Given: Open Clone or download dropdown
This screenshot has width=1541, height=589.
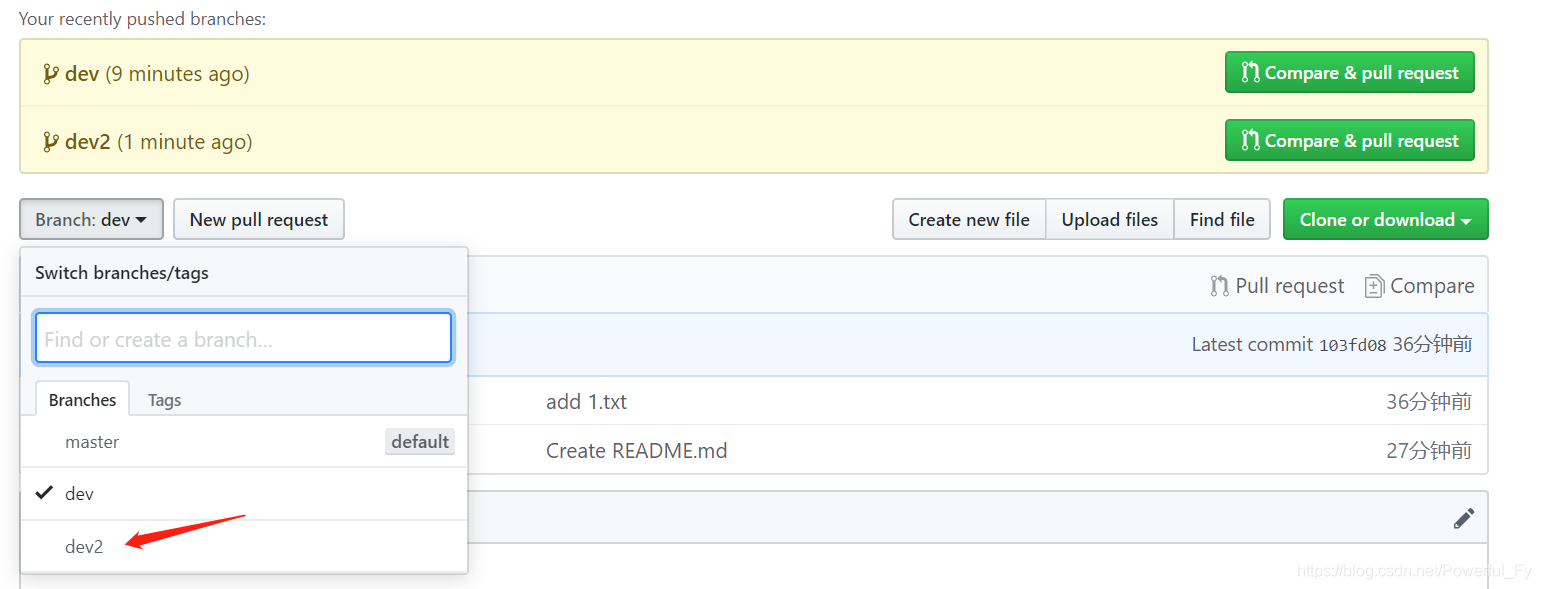Looking at the screenshot, I should coord(1385,219).
